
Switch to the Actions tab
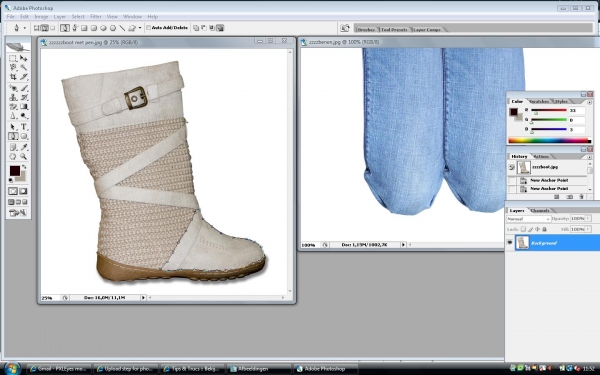pos(541,157)
